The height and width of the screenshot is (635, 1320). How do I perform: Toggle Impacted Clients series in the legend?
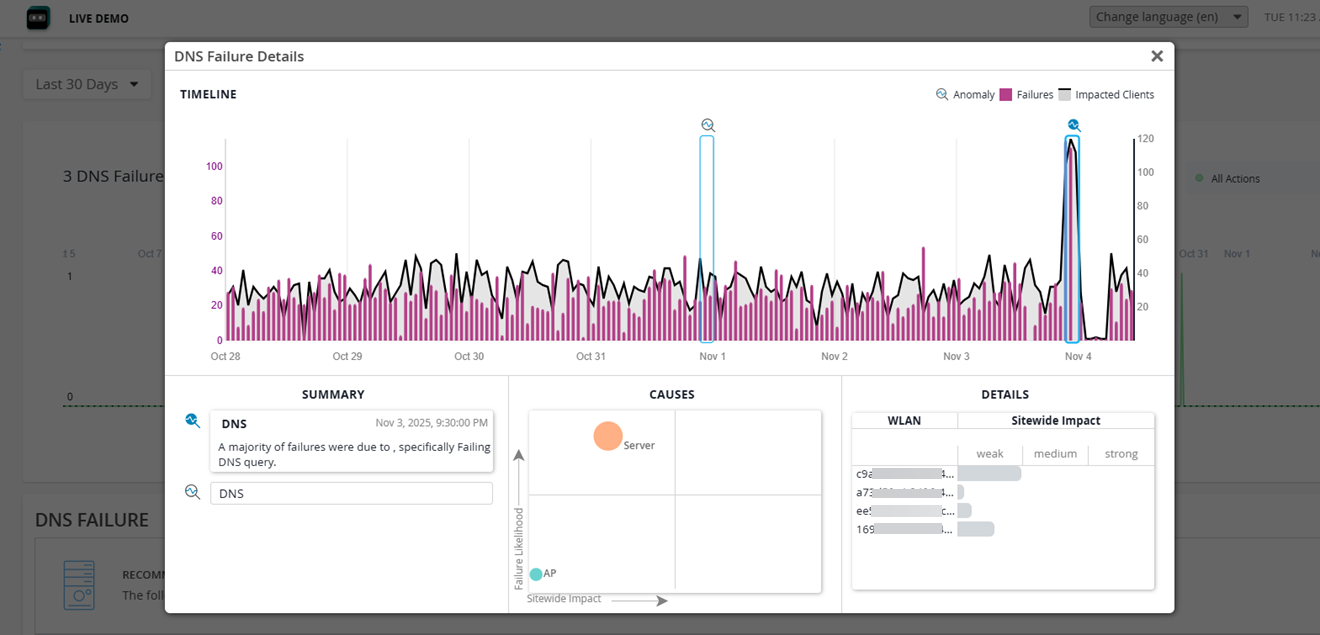tap(1106, 95)
